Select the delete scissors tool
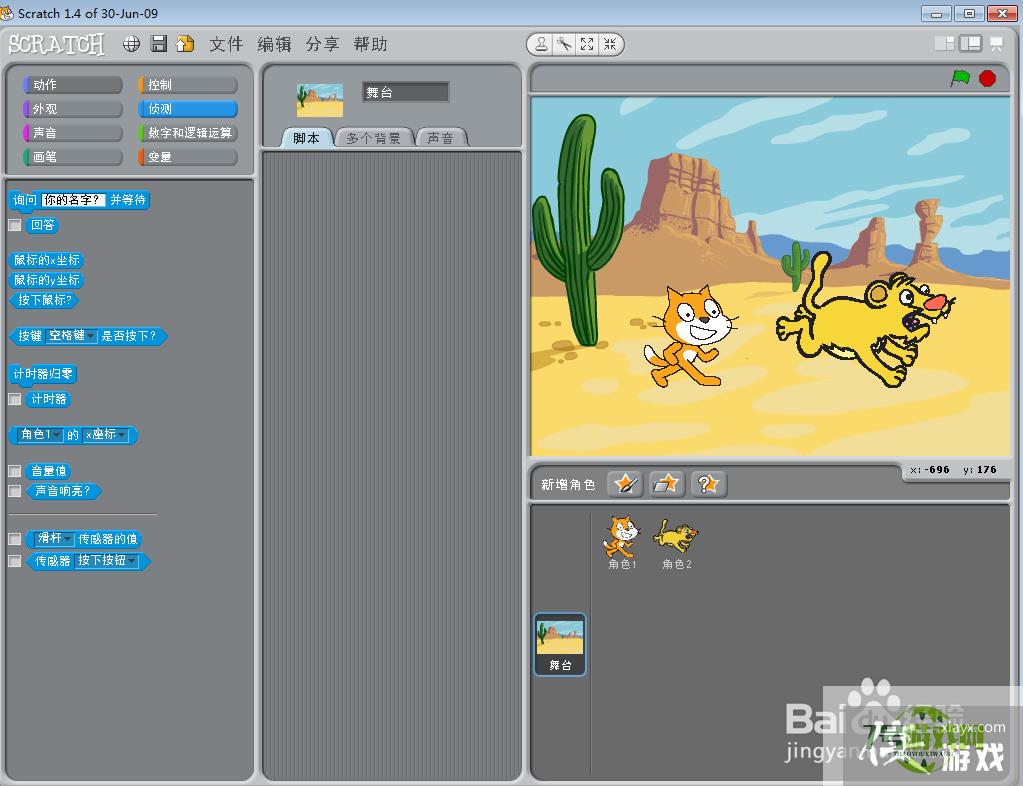The height and width of the screenshot is (786, 1023). point(564,44)
